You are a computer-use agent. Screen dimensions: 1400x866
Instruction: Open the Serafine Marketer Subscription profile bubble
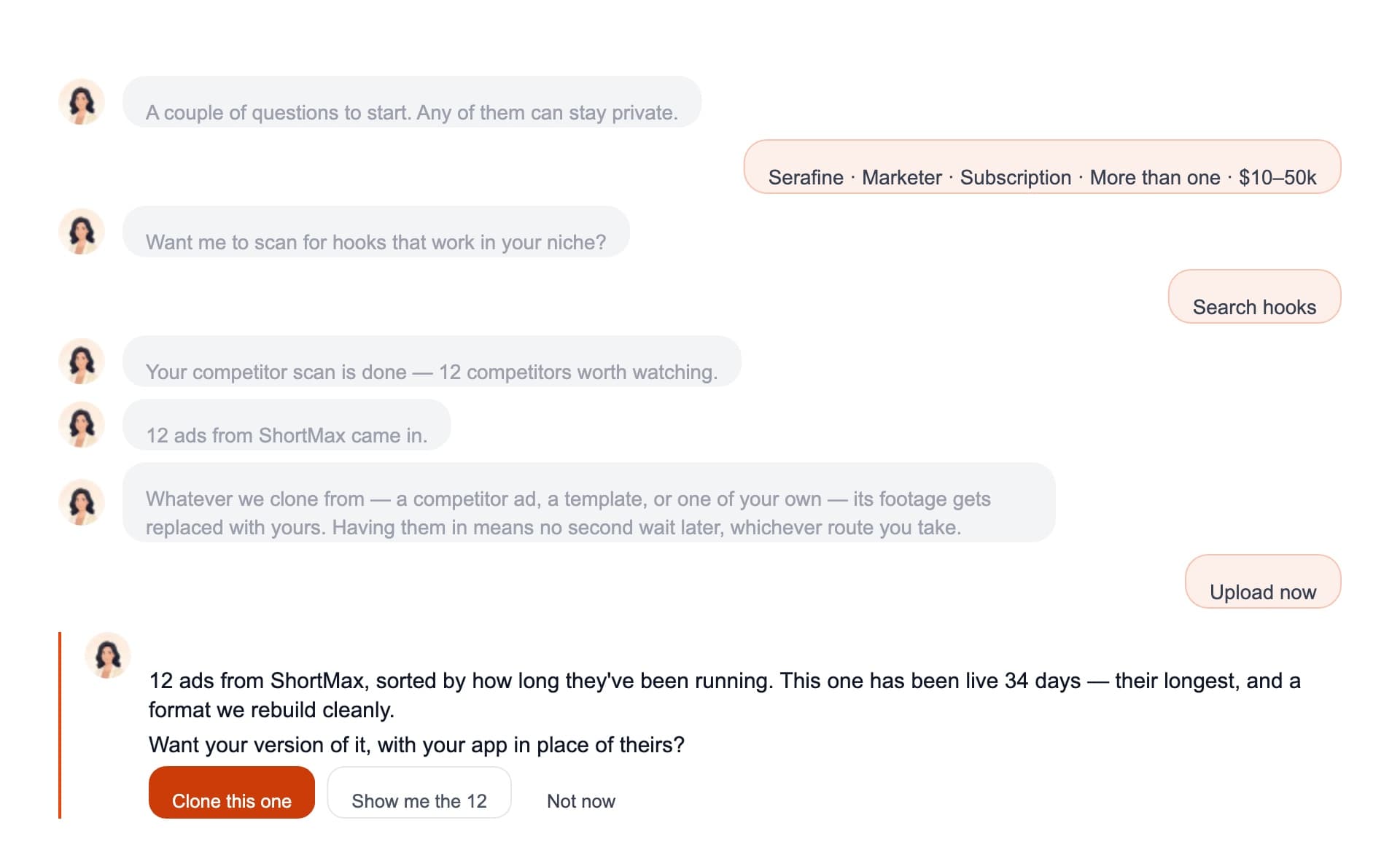pyautogui.click(x=1042, y=167)
